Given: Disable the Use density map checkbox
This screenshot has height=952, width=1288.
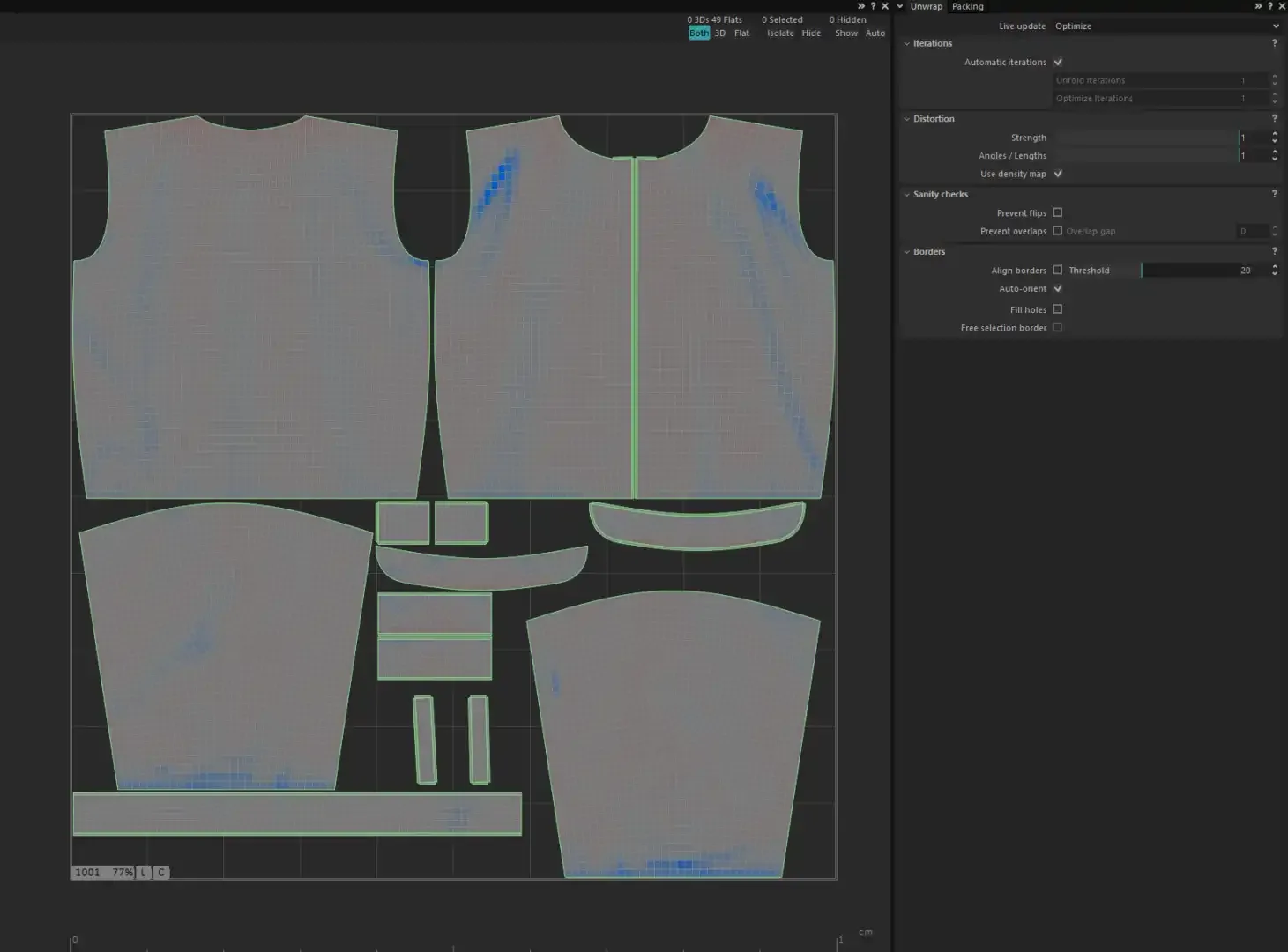Looking at the screenshot, I should pyautogui.click(x=1058, y=174).
